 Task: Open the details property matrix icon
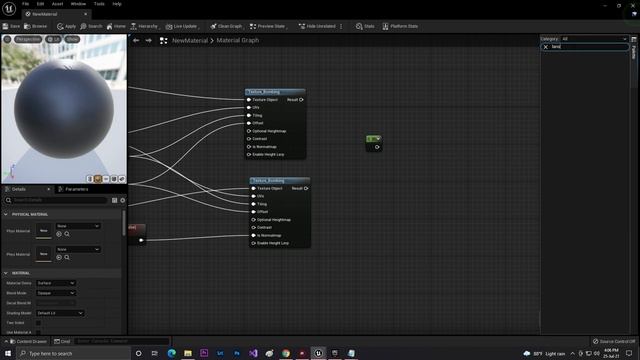(x=115, y=200)
